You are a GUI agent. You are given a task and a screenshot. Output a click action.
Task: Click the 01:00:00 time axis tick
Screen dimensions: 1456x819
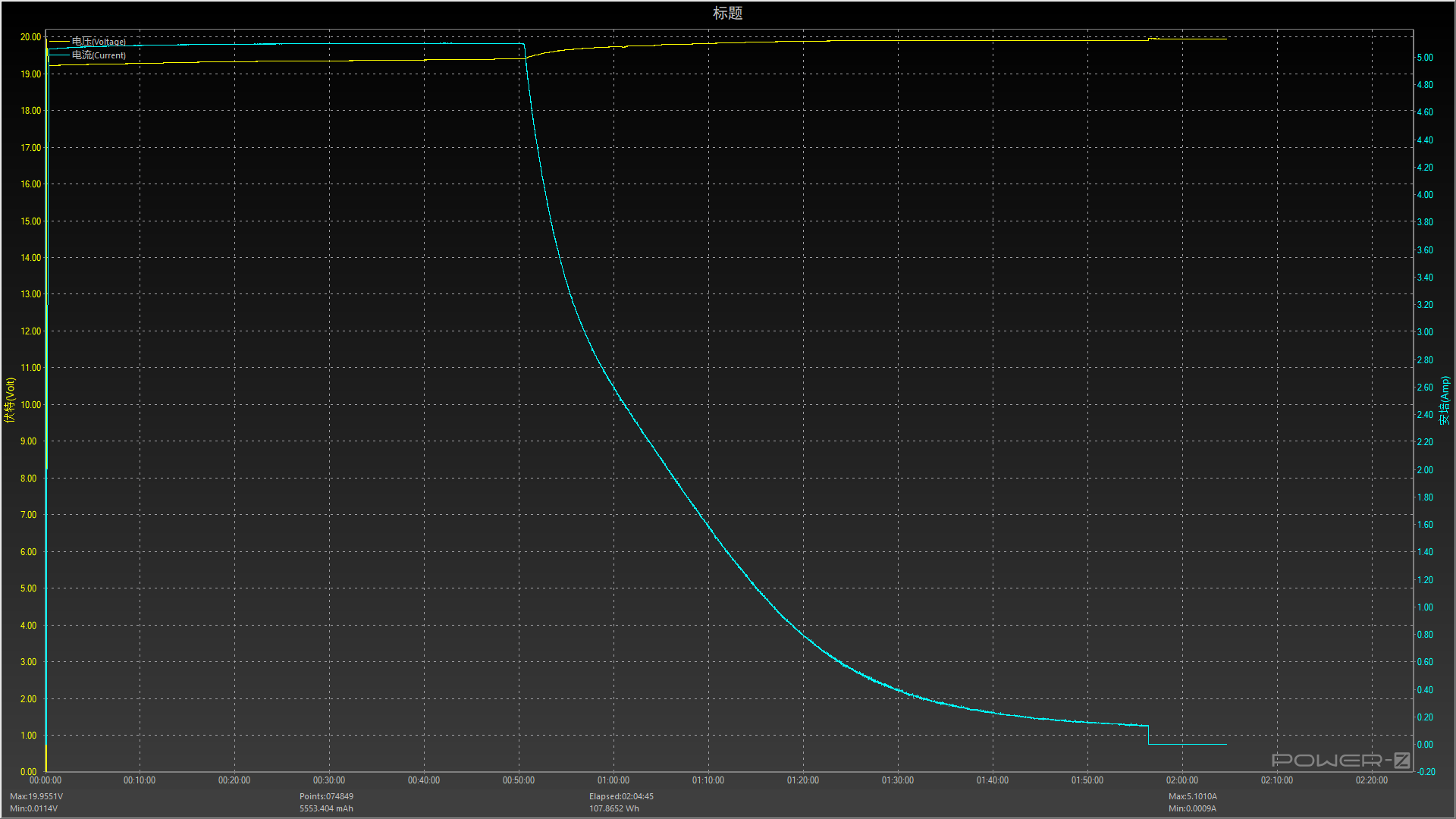tap(613, 780)
